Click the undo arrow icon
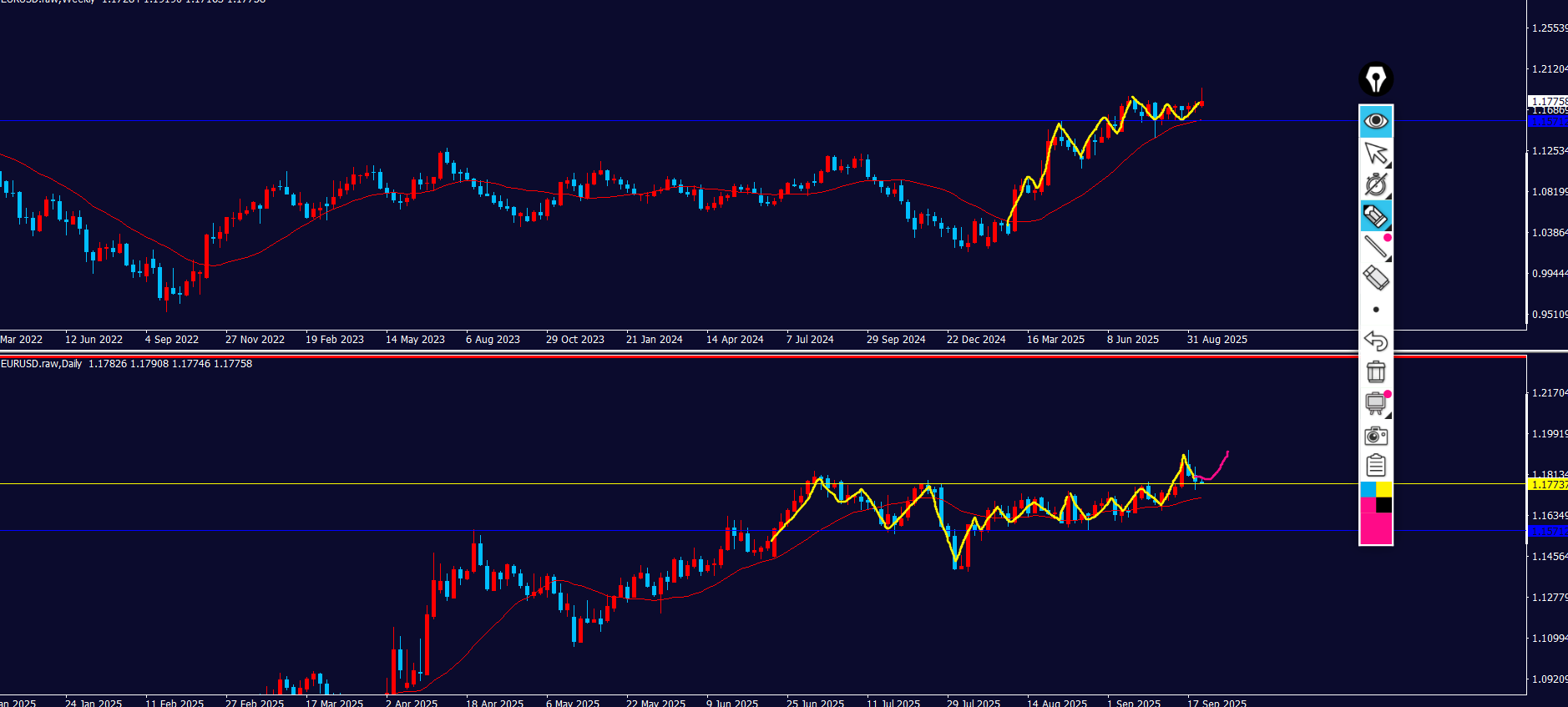The width and height of the screenshot is (1568, 707). point(1375,341)
